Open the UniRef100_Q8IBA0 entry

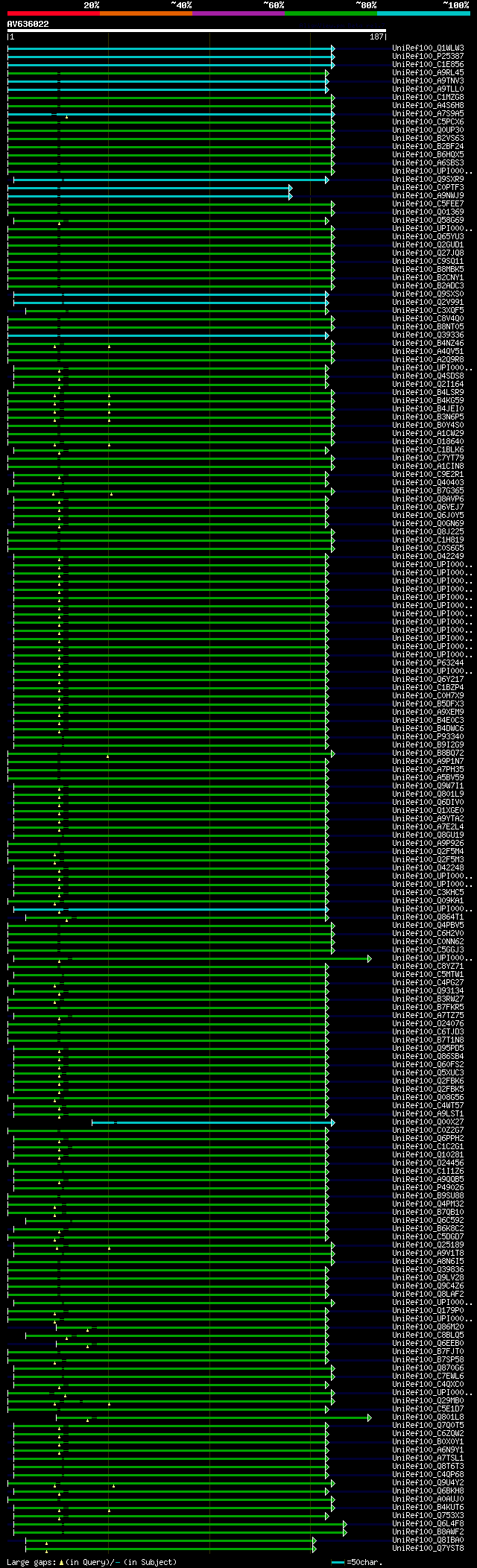coord(429,1540)
